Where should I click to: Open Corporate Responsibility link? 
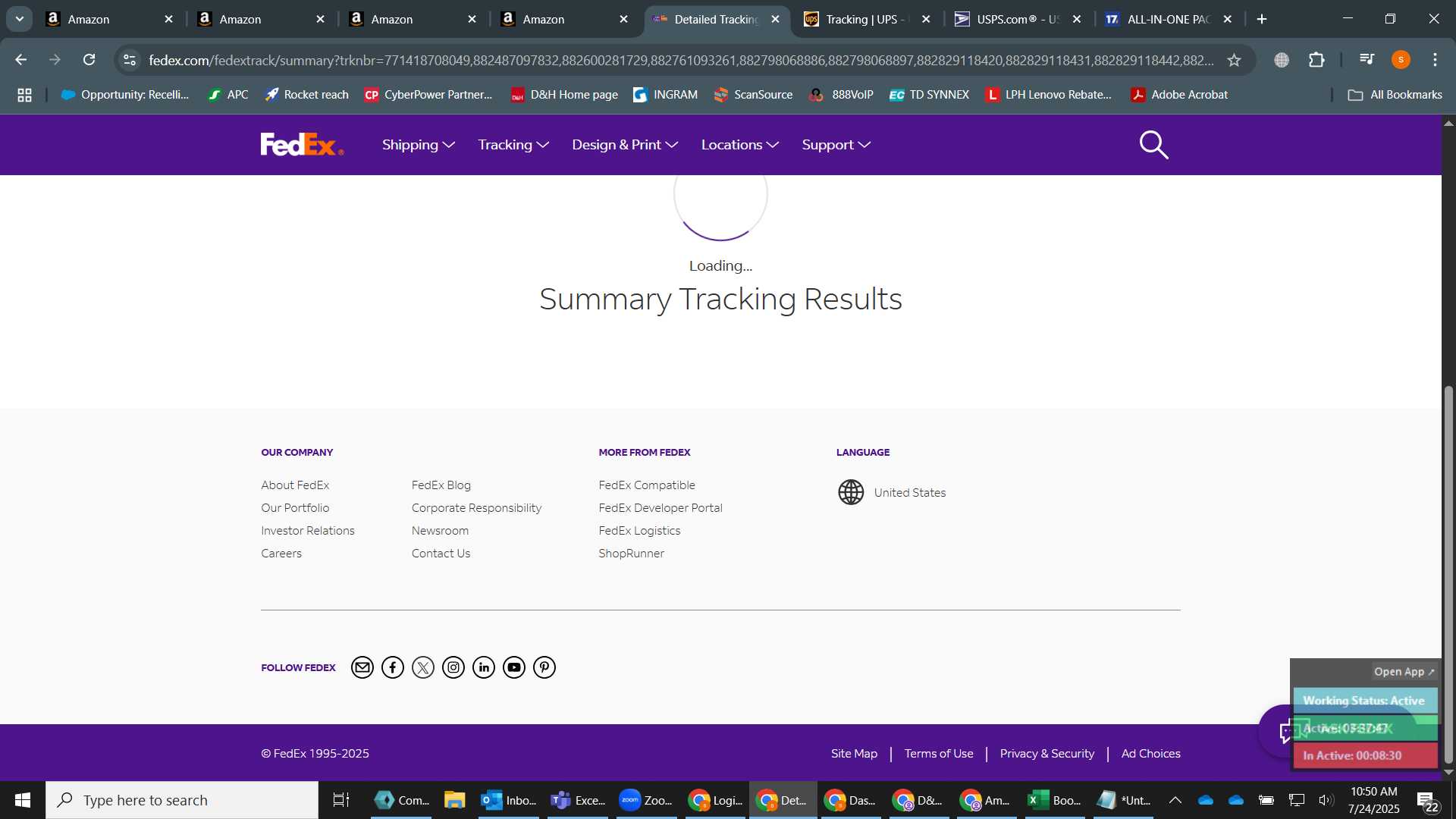(476, 508)
